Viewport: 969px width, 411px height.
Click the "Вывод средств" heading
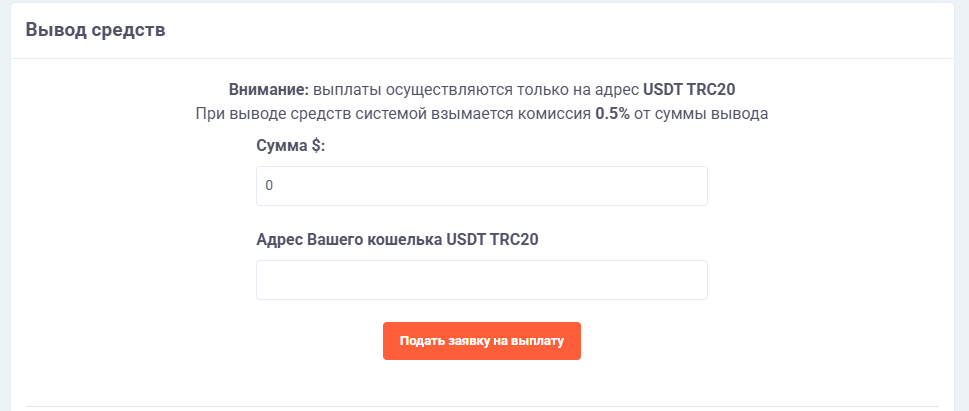95,29
